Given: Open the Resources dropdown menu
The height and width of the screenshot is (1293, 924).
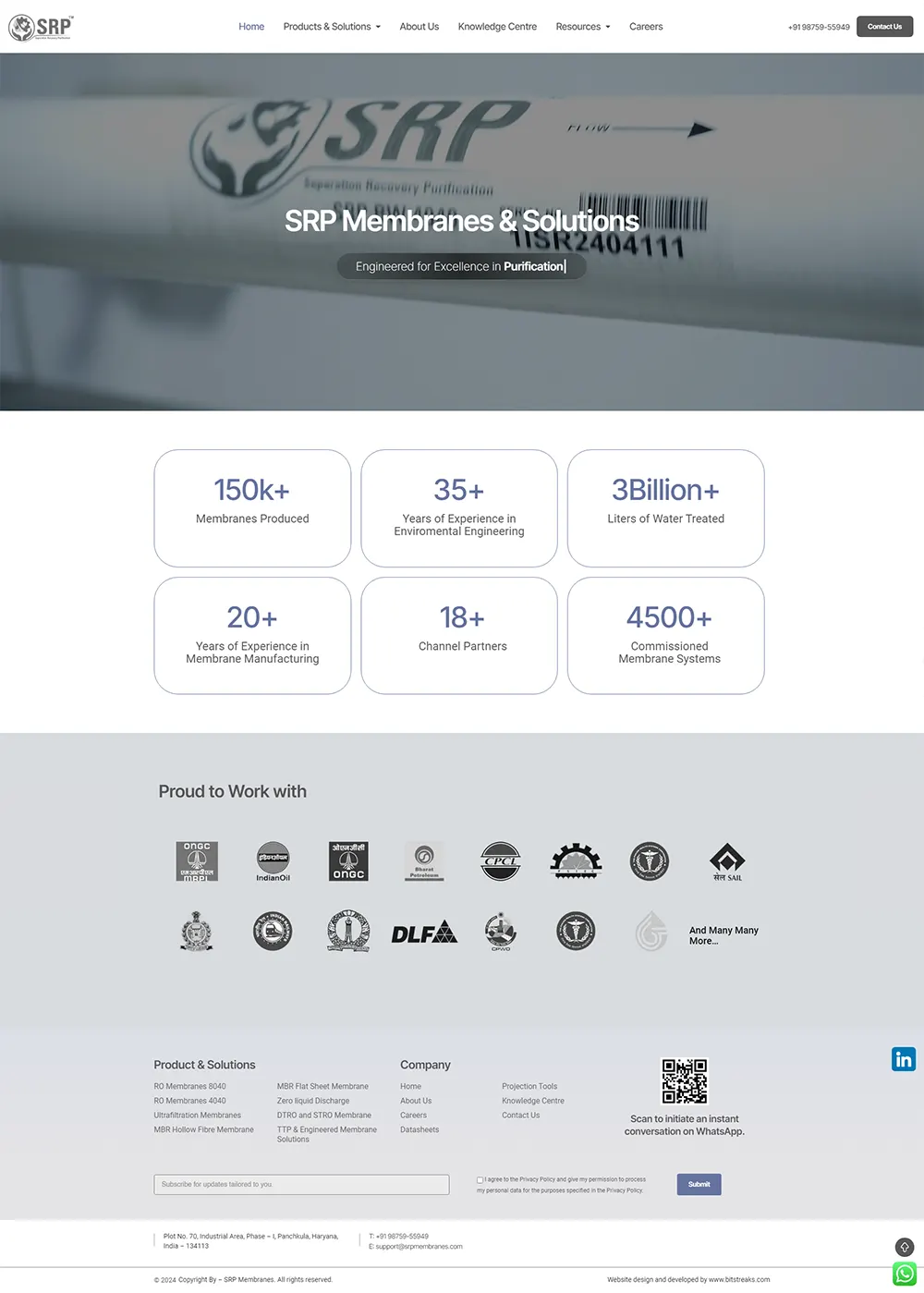Looking at the screenshot, I should click(x=578, y=27).
